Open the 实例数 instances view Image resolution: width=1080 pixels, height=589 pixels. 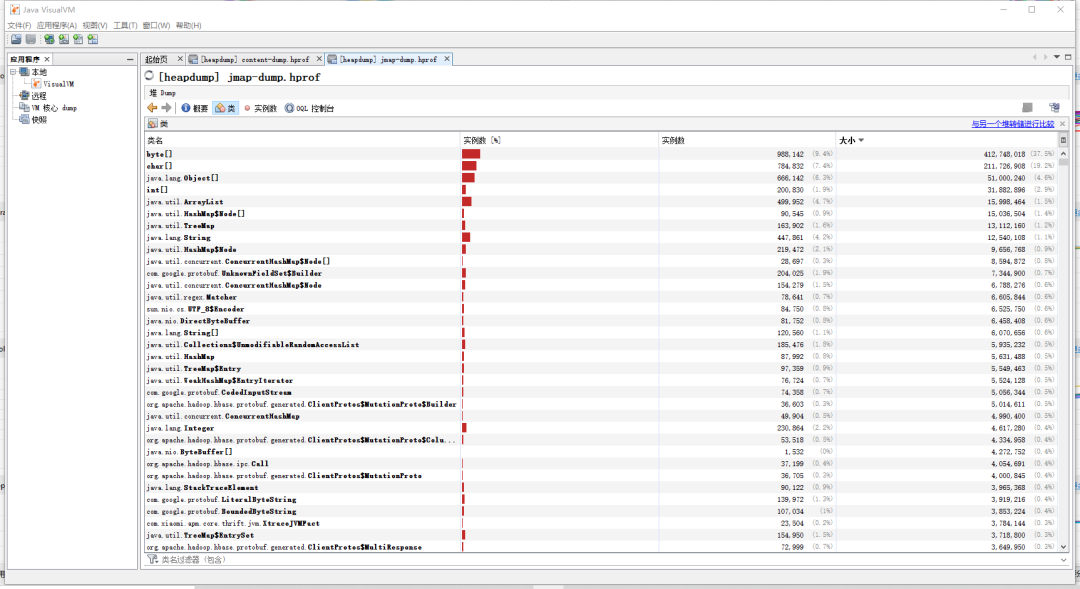point(260,108)
